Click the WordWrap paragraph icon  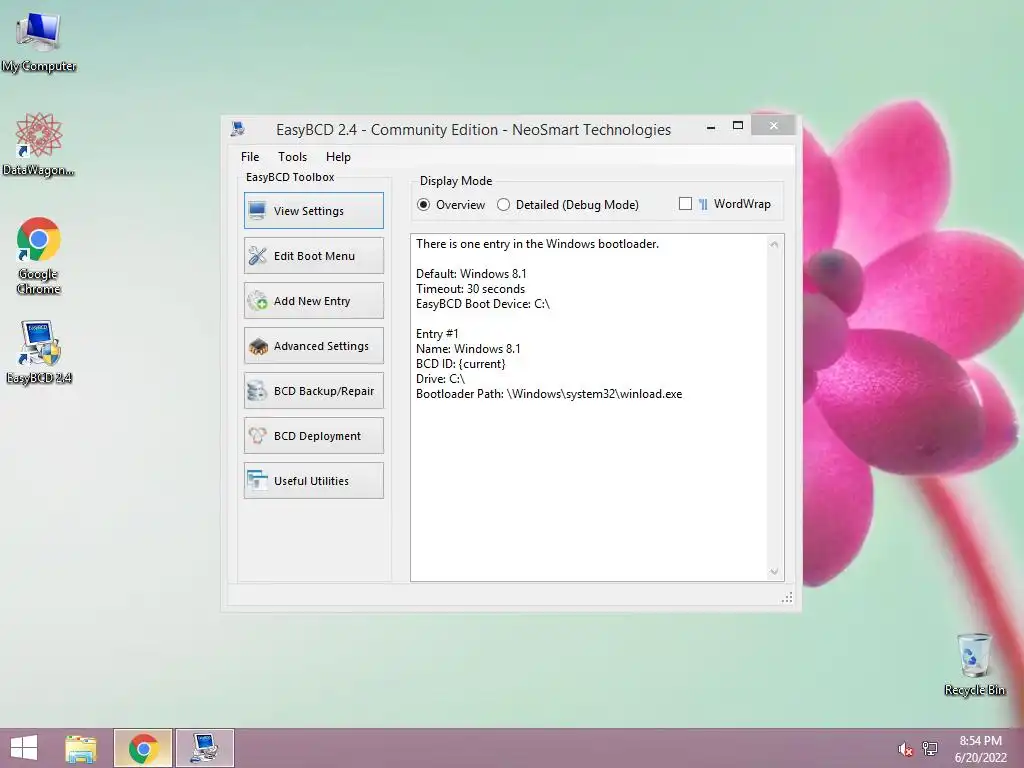(x=703, y=204)
